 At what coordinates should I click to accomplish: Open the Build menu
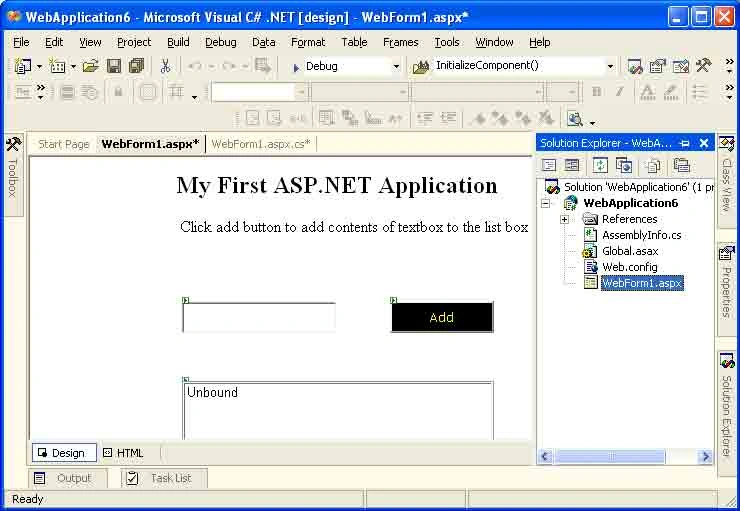178,42
